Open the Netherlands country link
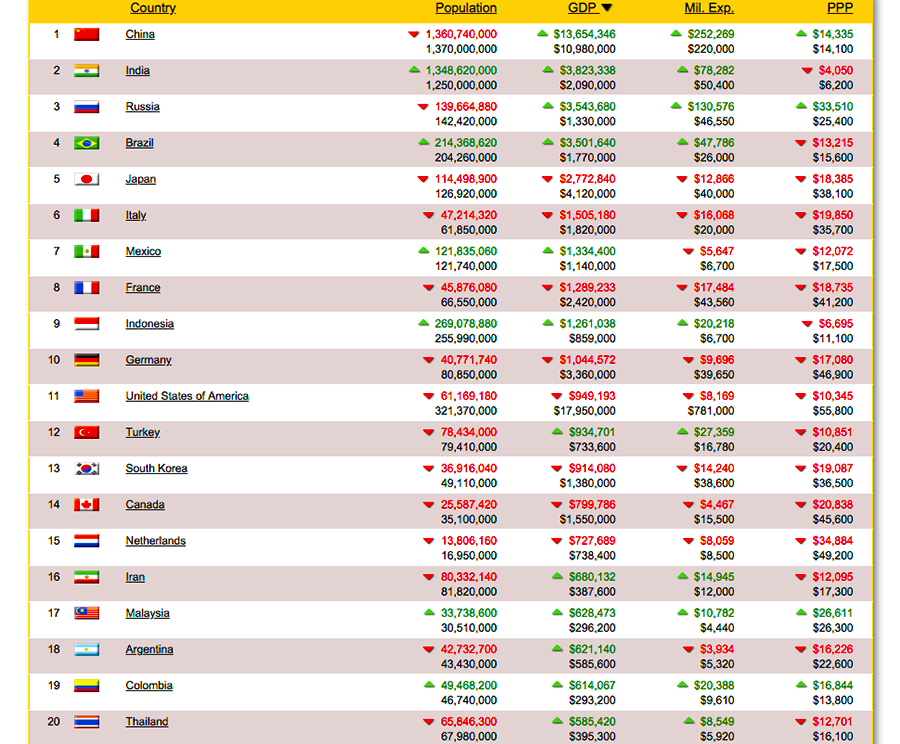Screen dimensions: 900x744 tap(155, 541)
